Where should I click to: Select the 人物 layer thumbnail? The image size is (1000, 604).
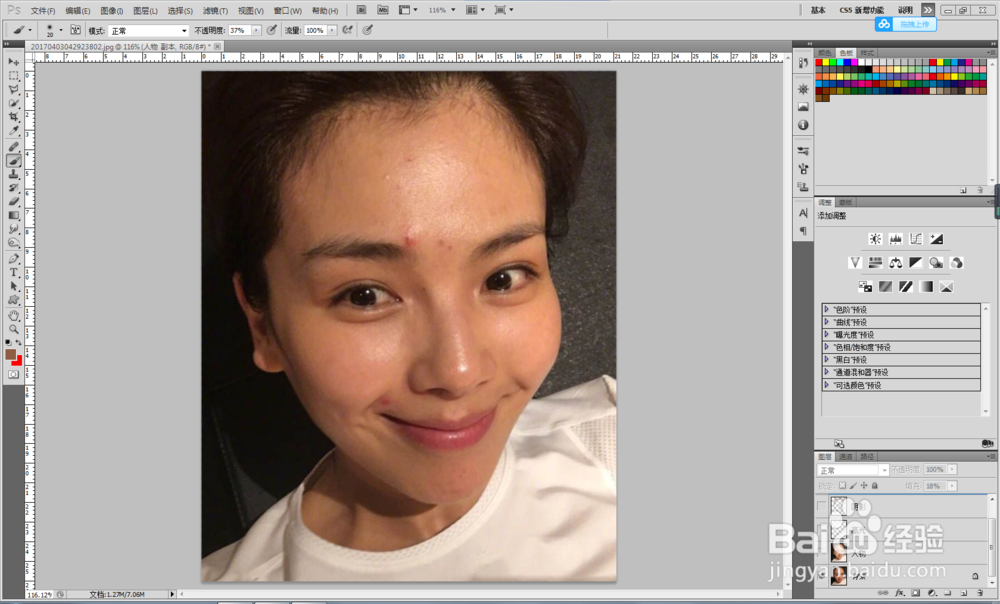(x=839, y=552)
